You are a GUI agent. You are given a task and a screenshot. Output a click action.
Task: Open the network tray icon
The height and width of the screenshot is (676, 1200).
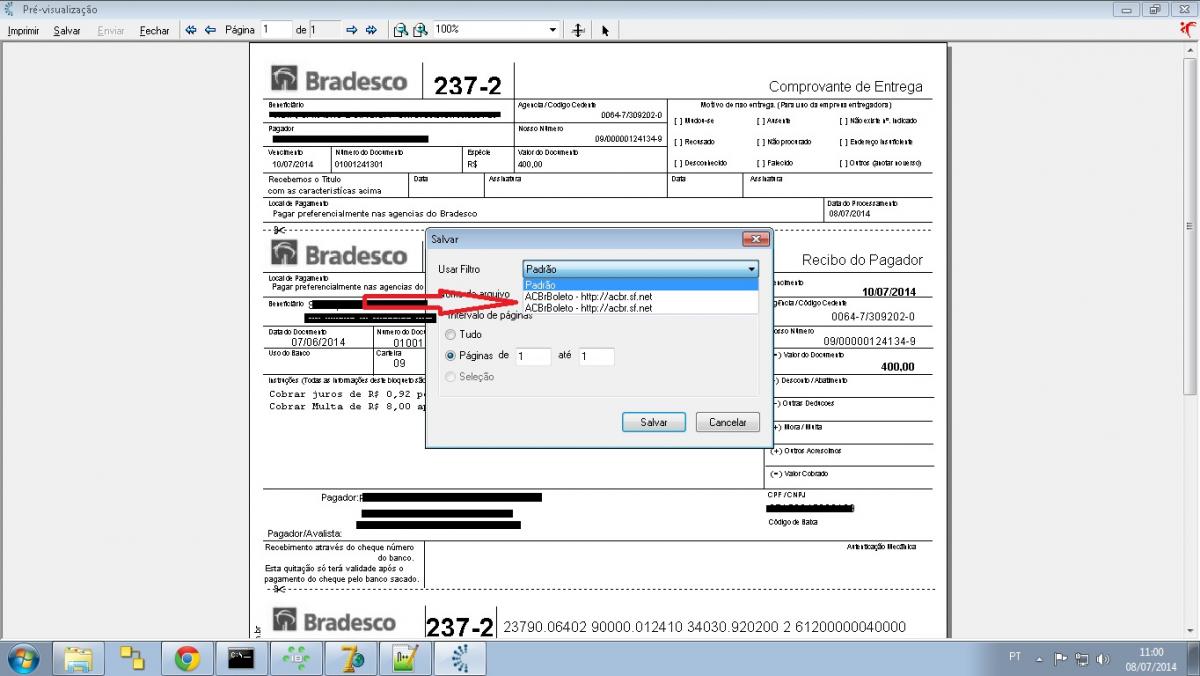point(1082,658)
